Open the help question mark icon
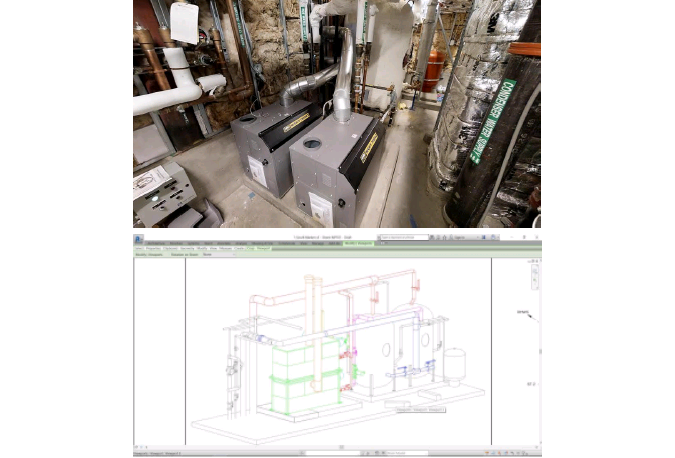Image resolution: width=675 pixels, height=458 pixels. [x=493, y=237]
